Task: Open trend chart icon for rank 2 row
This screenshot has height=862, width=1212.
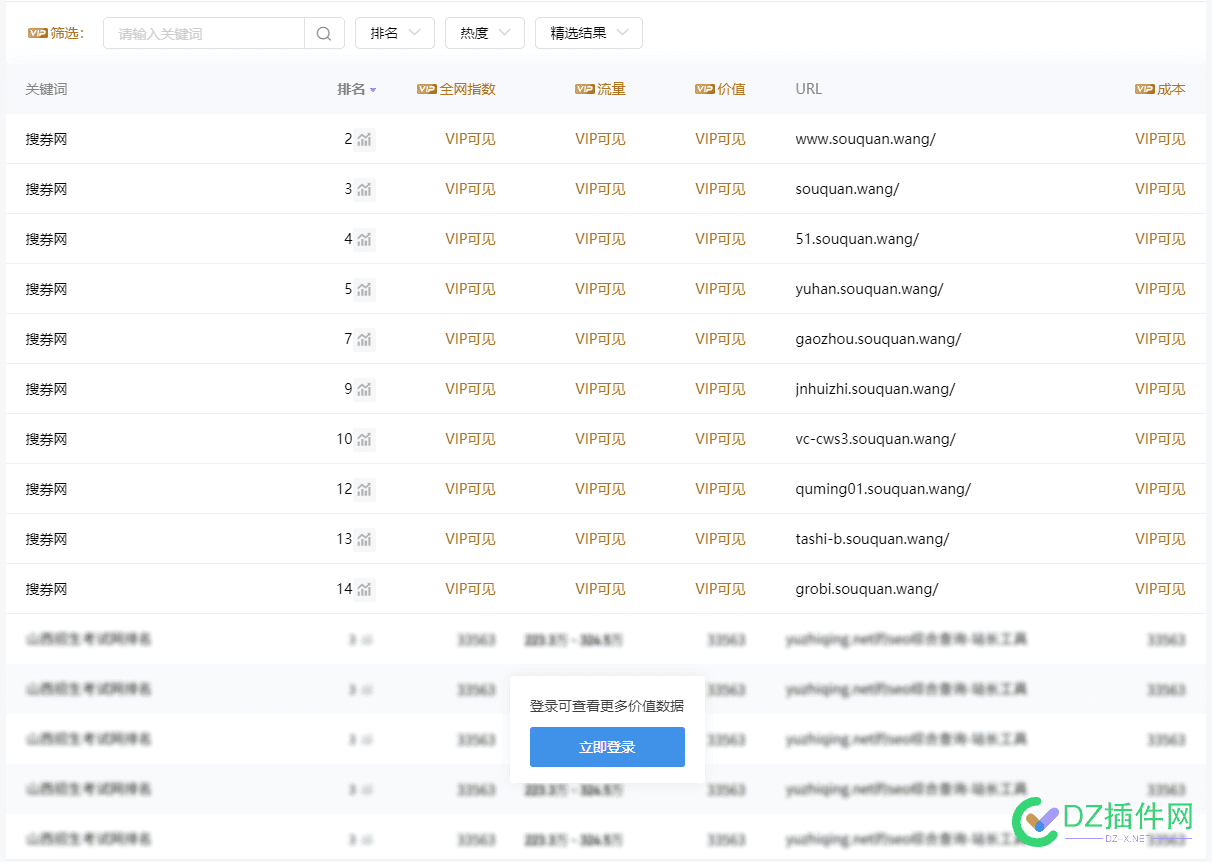Action: click(x=365, y=139)
